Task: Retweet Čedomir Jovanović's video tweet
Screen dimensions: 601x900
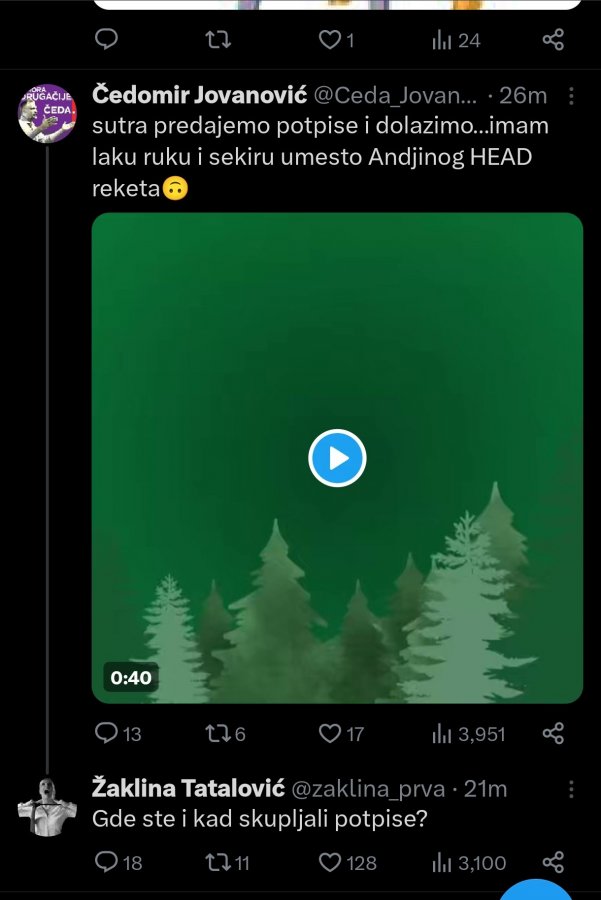Action: coord(215,734)
